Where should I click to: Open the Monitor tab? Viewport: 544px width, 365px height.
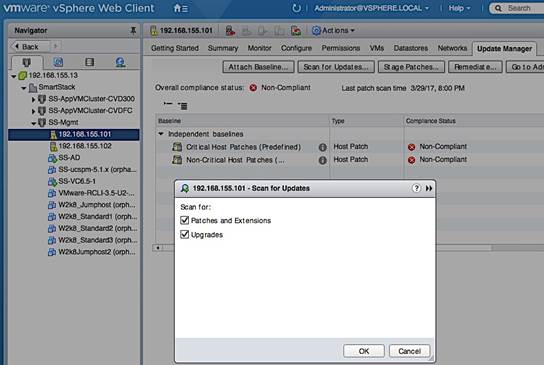pos(260,48)
